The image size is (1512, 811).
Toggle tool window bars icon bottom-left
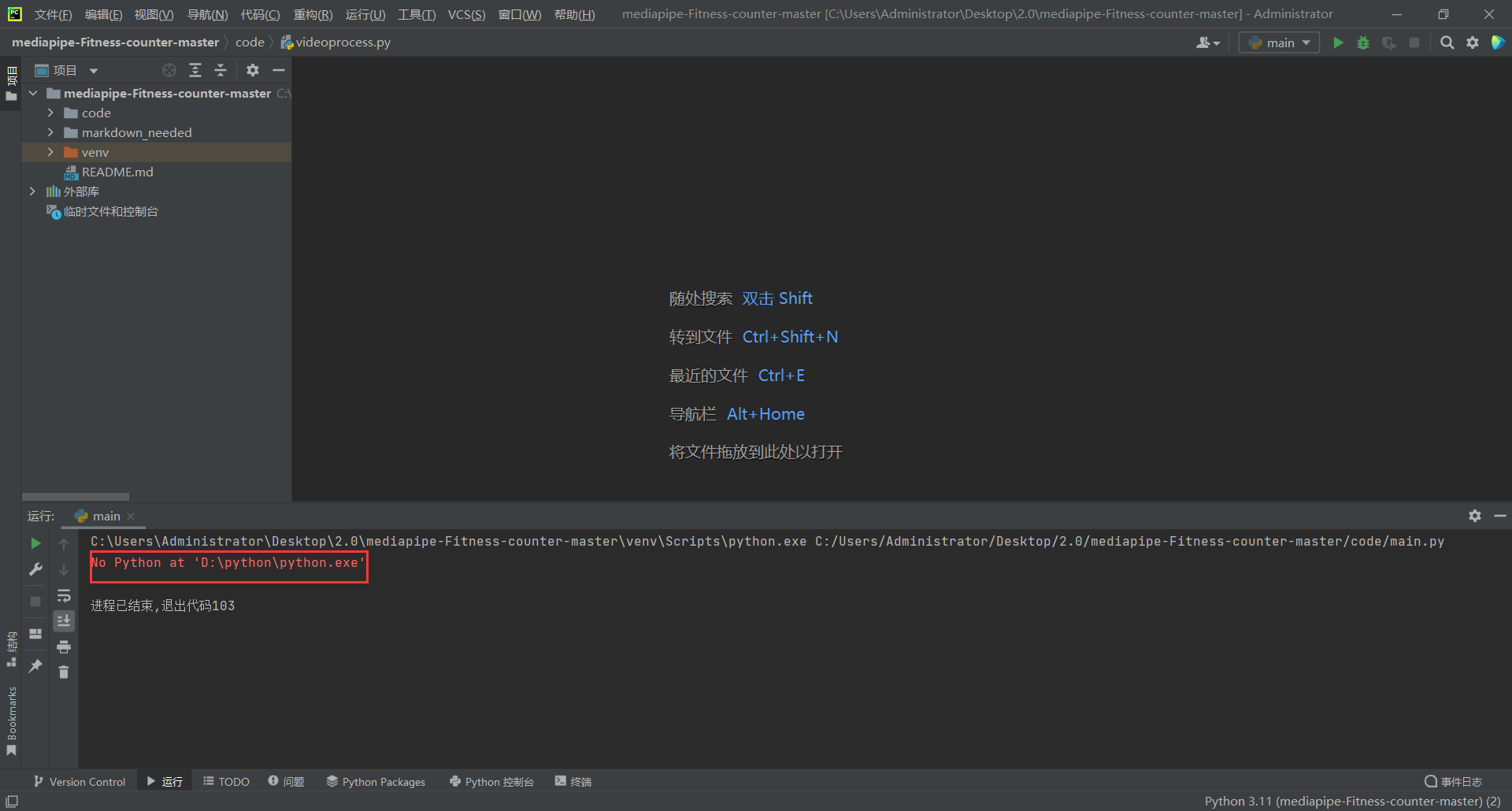12,802
